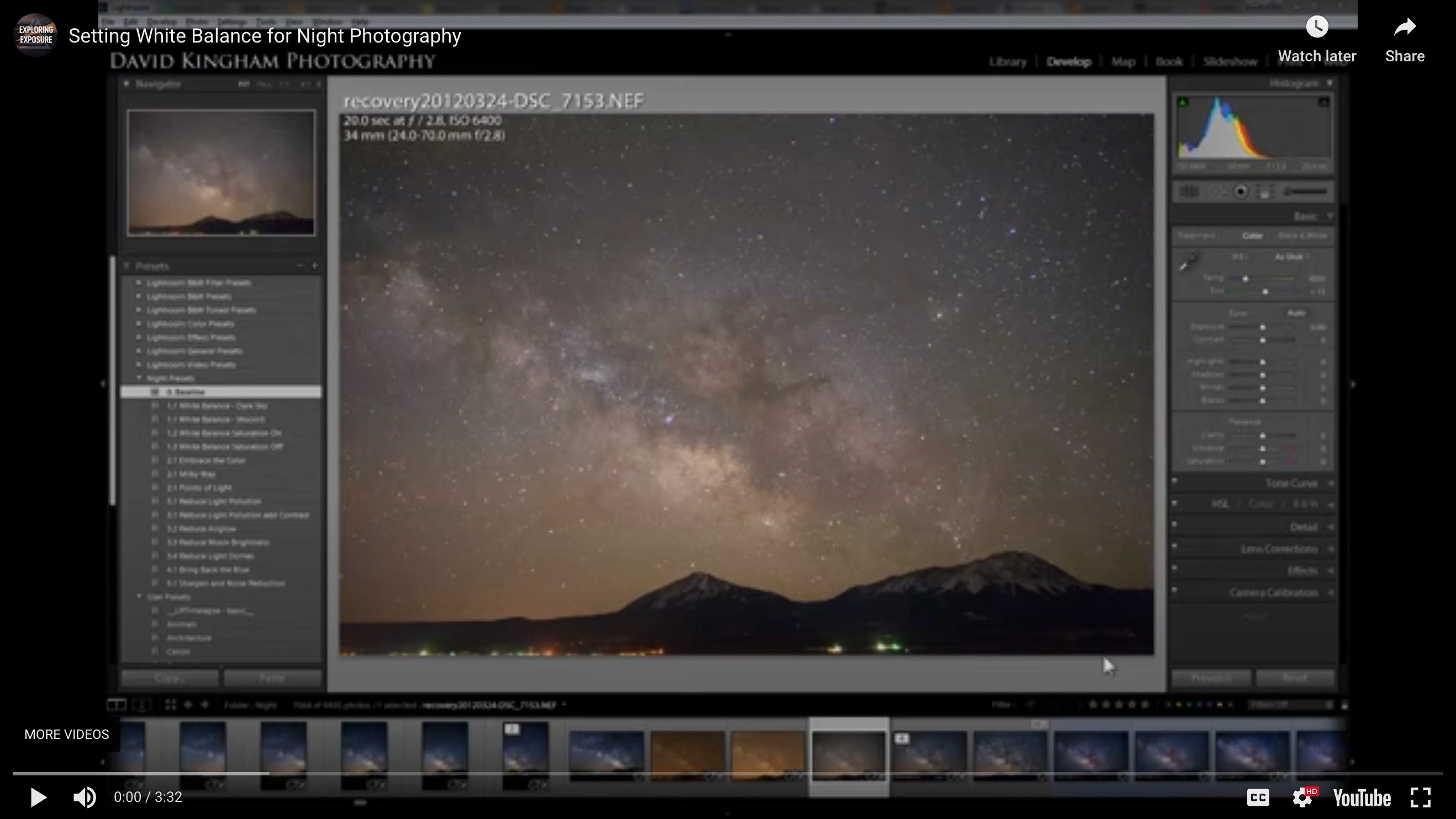Toggle the filter lock icon

click(1344, 705)
